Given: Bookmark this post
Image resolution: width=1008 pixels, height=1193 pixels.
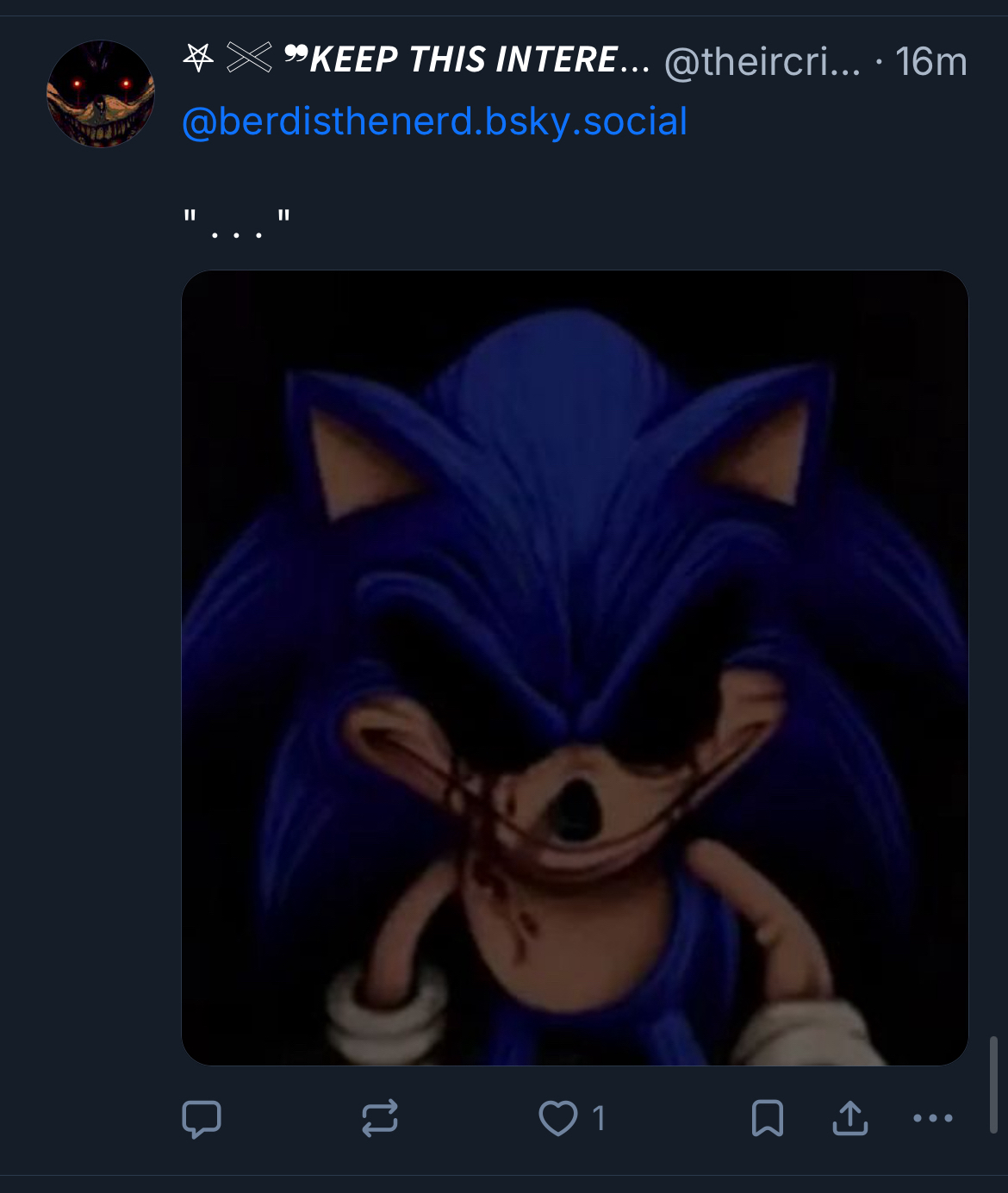Looking at the screenshot, I should click(767, 1119).
